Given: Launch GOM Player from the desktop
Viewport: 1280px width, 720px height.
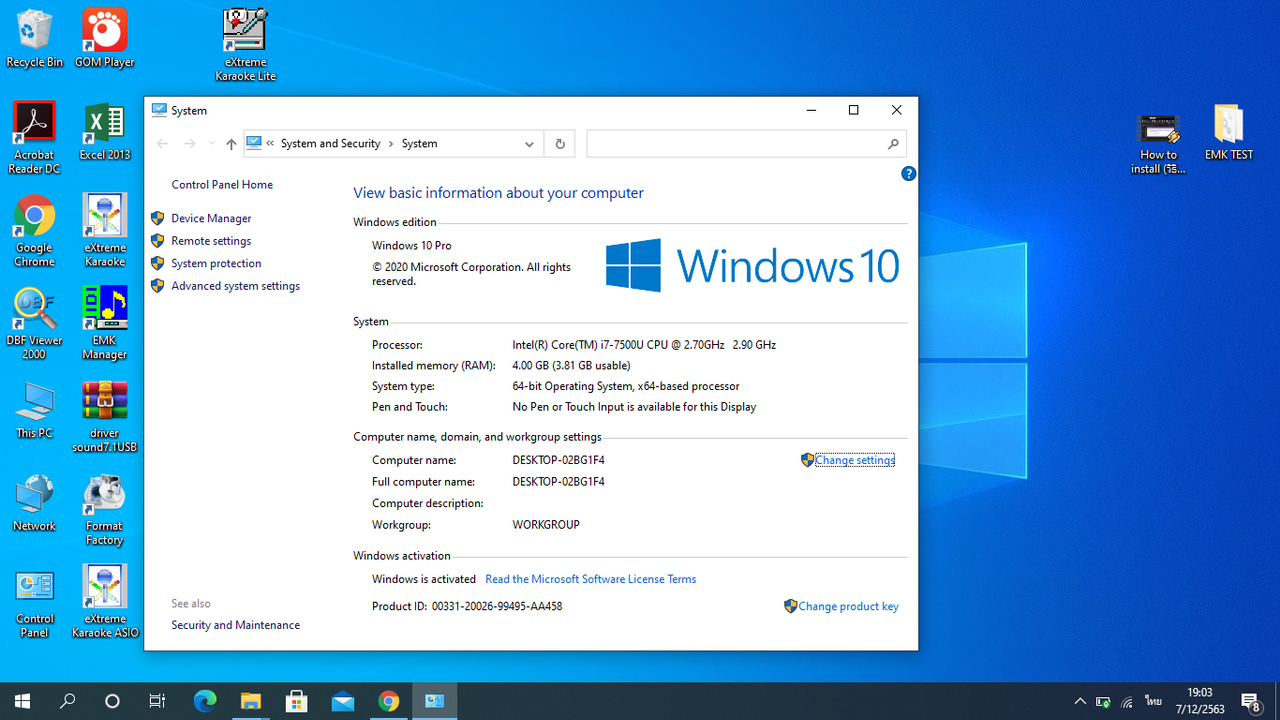Looking at the screenshot, I should [104, 39].
